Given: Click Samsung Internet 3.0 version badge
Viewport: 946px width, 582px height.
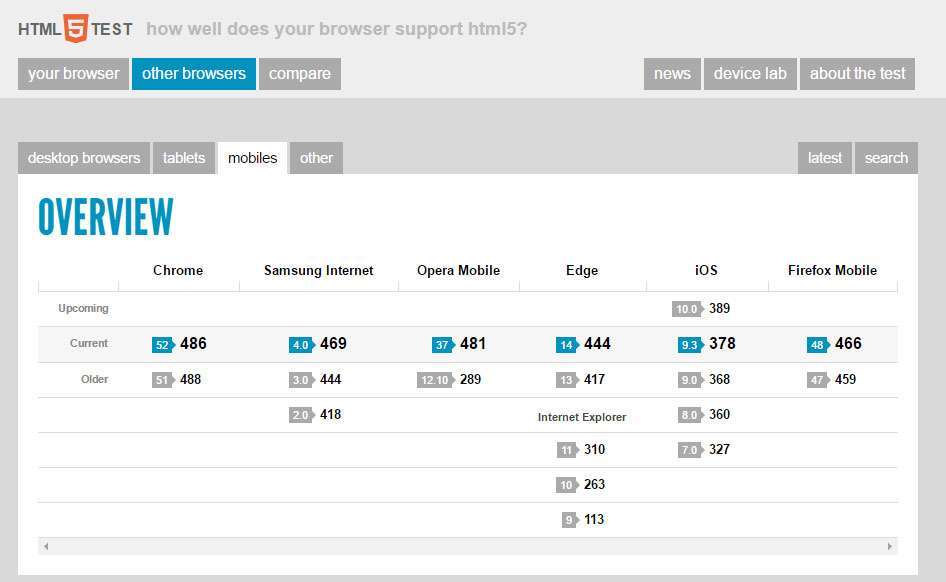Looking at the screenshot, I should pos(302,380).
